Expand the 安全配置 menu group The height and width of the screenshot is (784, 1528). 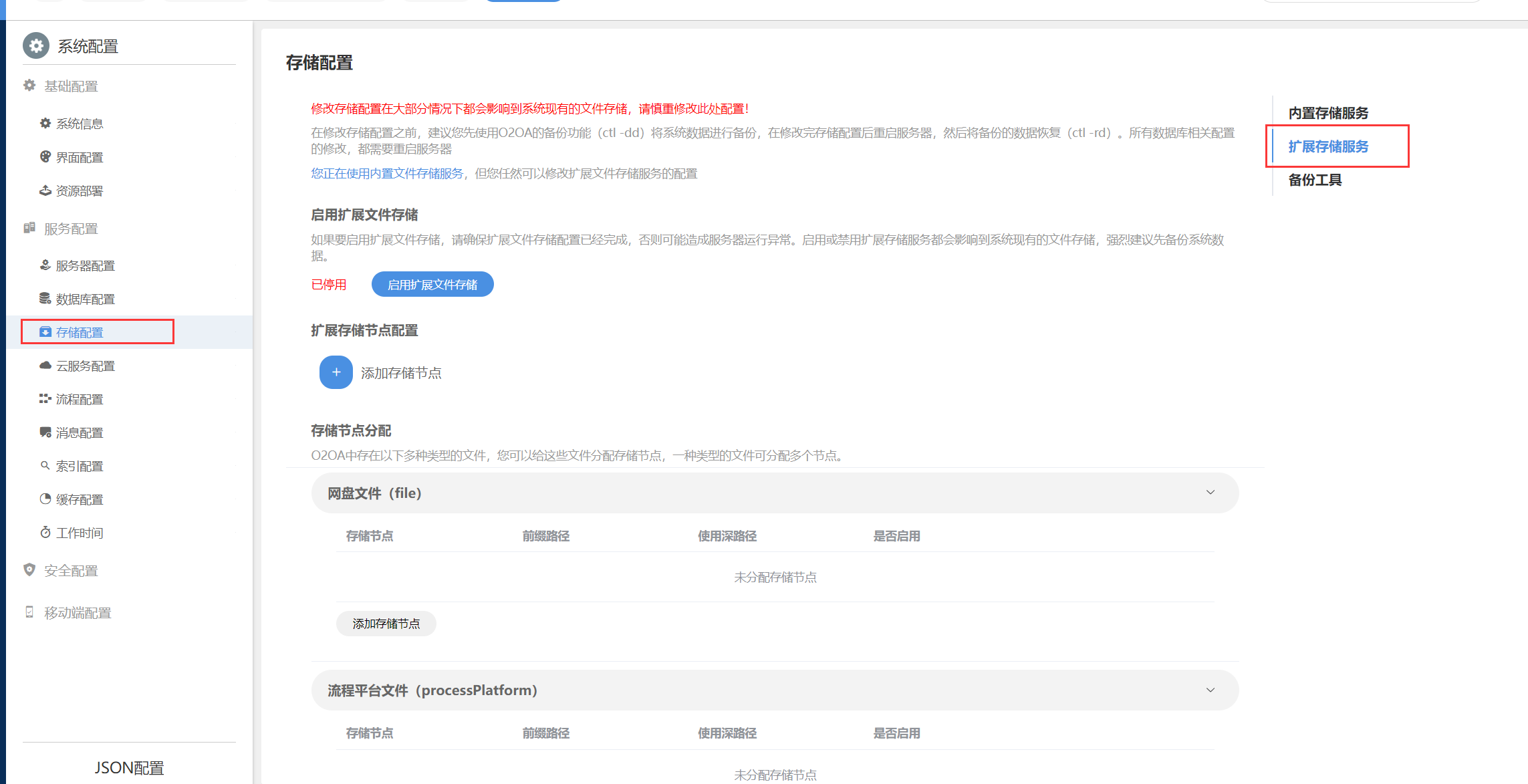pyautogui.click(x=71, y=570)
